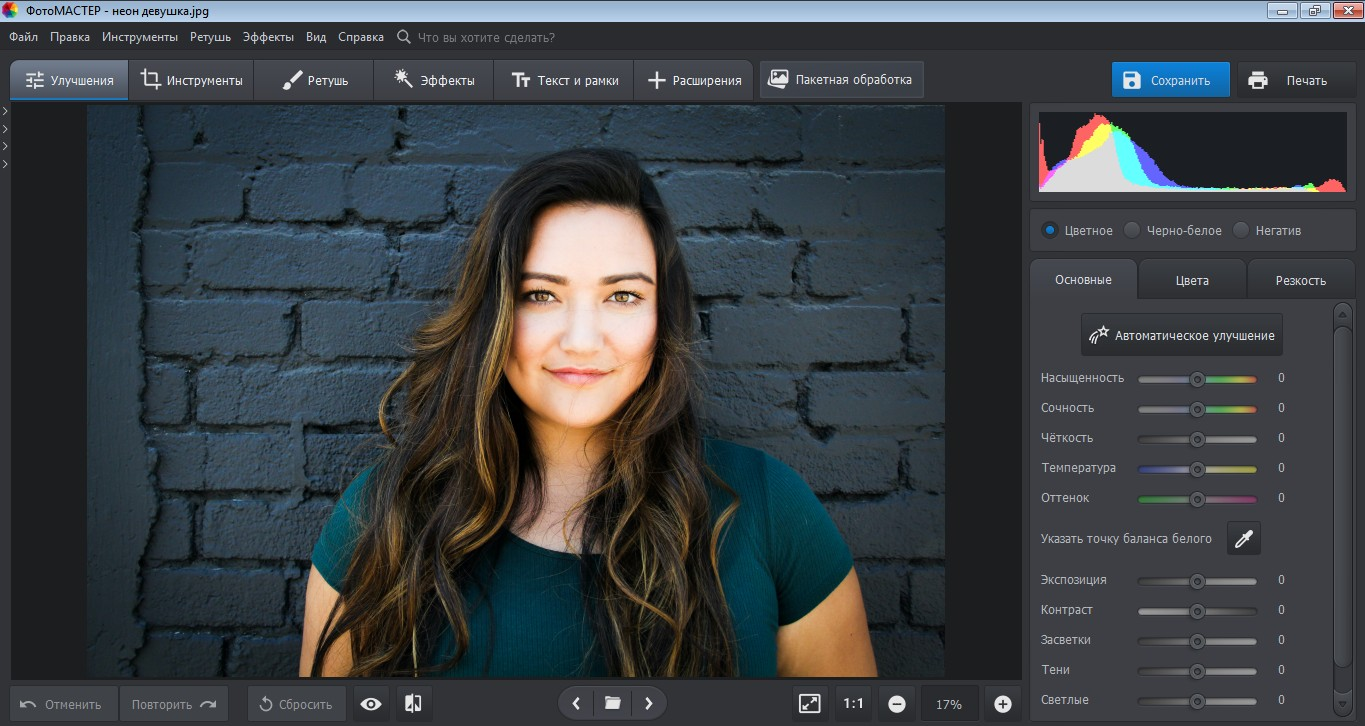Show original with the eye icon

pos(371,704)
